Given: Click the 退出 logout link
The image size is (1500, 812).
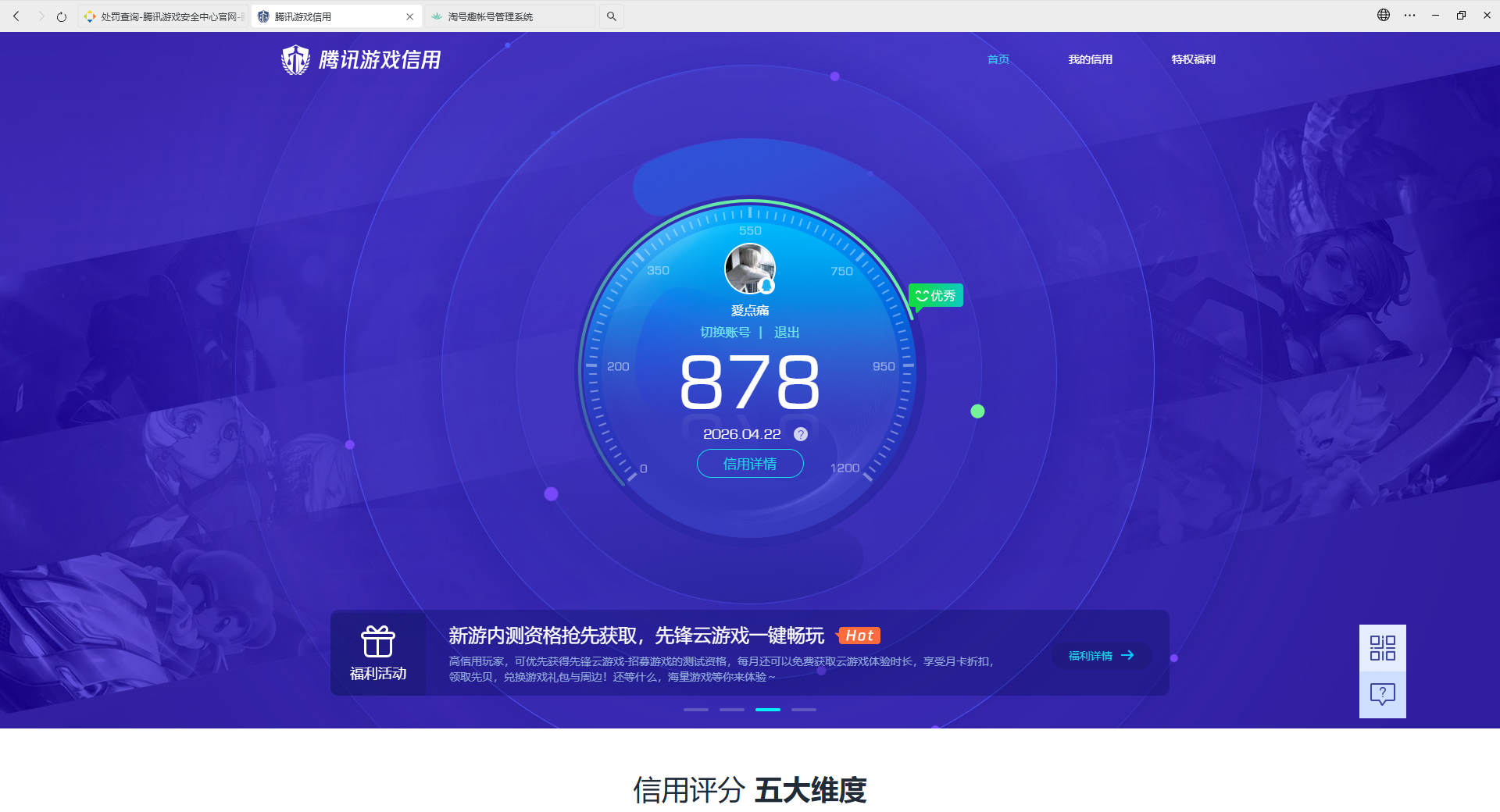Looking at the screenshot, I should [786, 331].
